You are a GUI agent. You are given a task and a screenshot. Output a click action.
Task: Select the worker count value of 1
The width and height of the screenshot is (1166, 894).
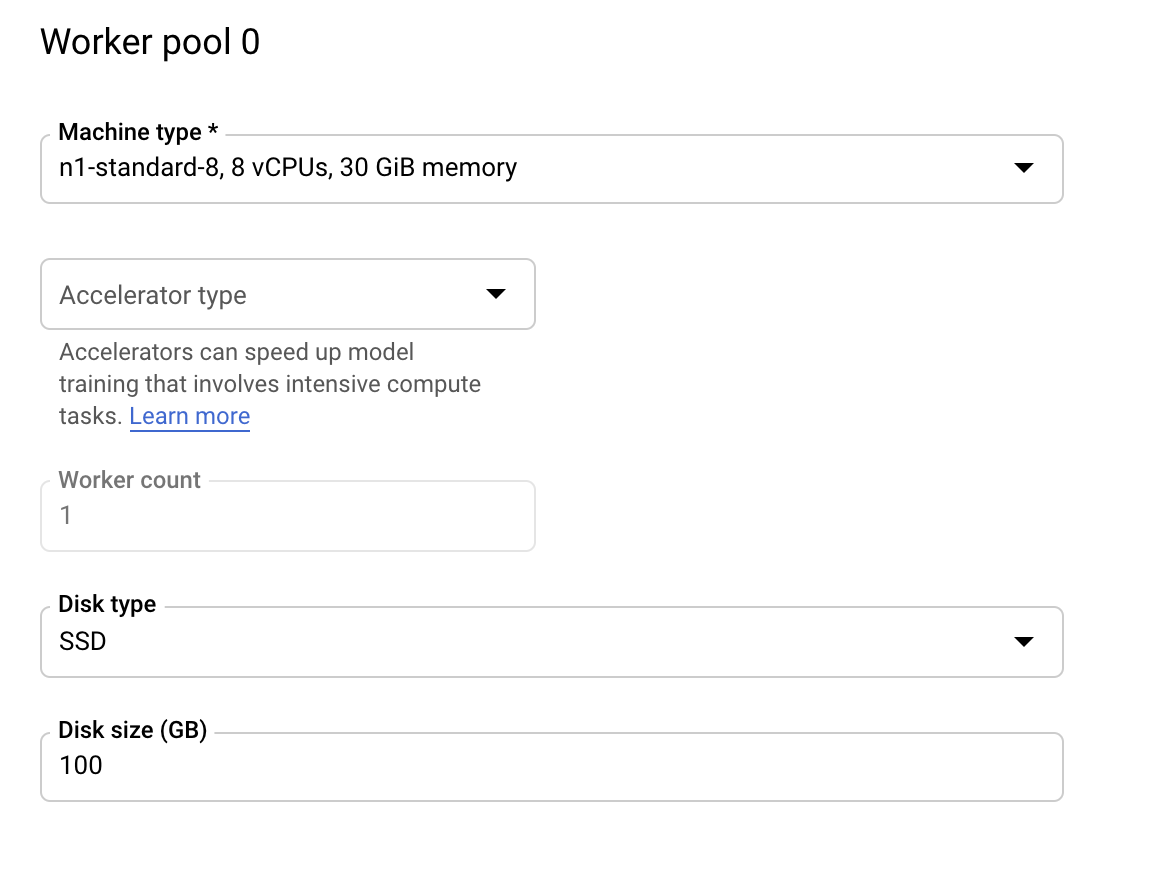coord(66,515)
